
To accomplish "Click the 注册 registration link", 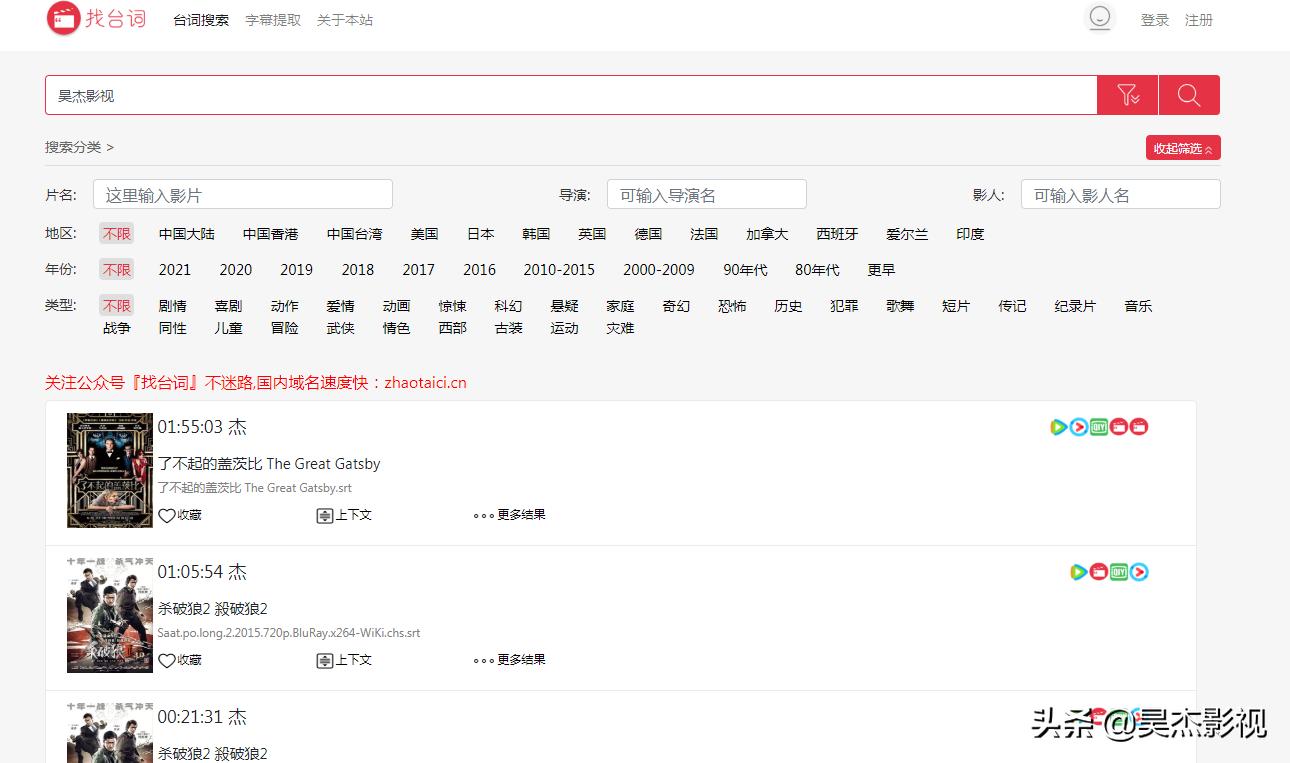I will pyautogui.click(x=1198, y=19).
